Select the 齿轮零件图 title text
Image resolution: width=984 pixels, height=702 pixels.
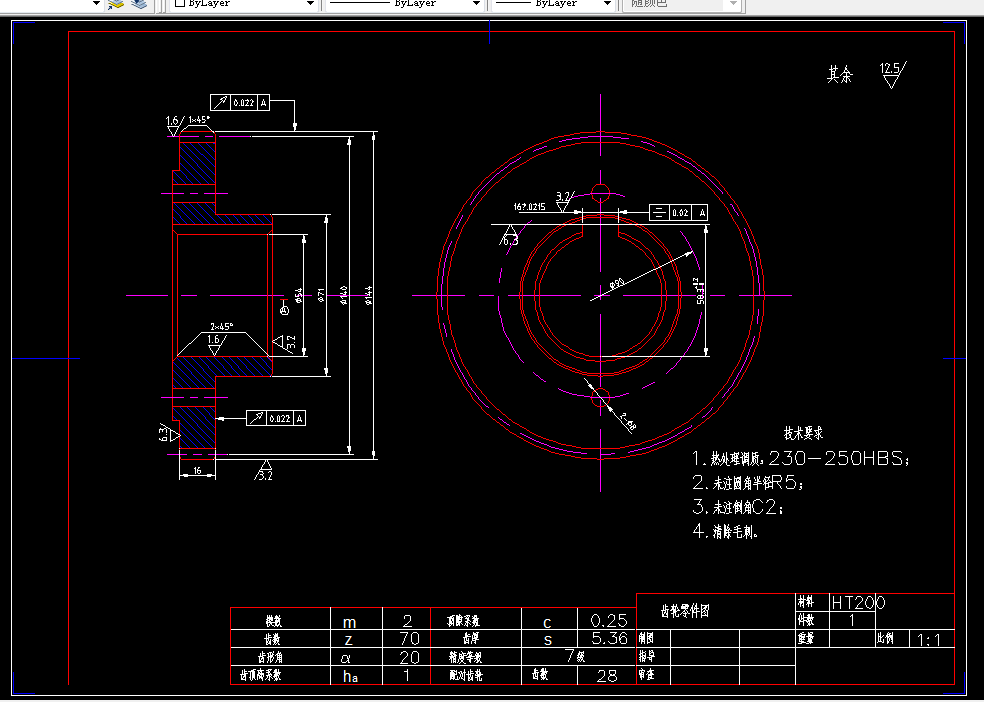click(685, 611)
